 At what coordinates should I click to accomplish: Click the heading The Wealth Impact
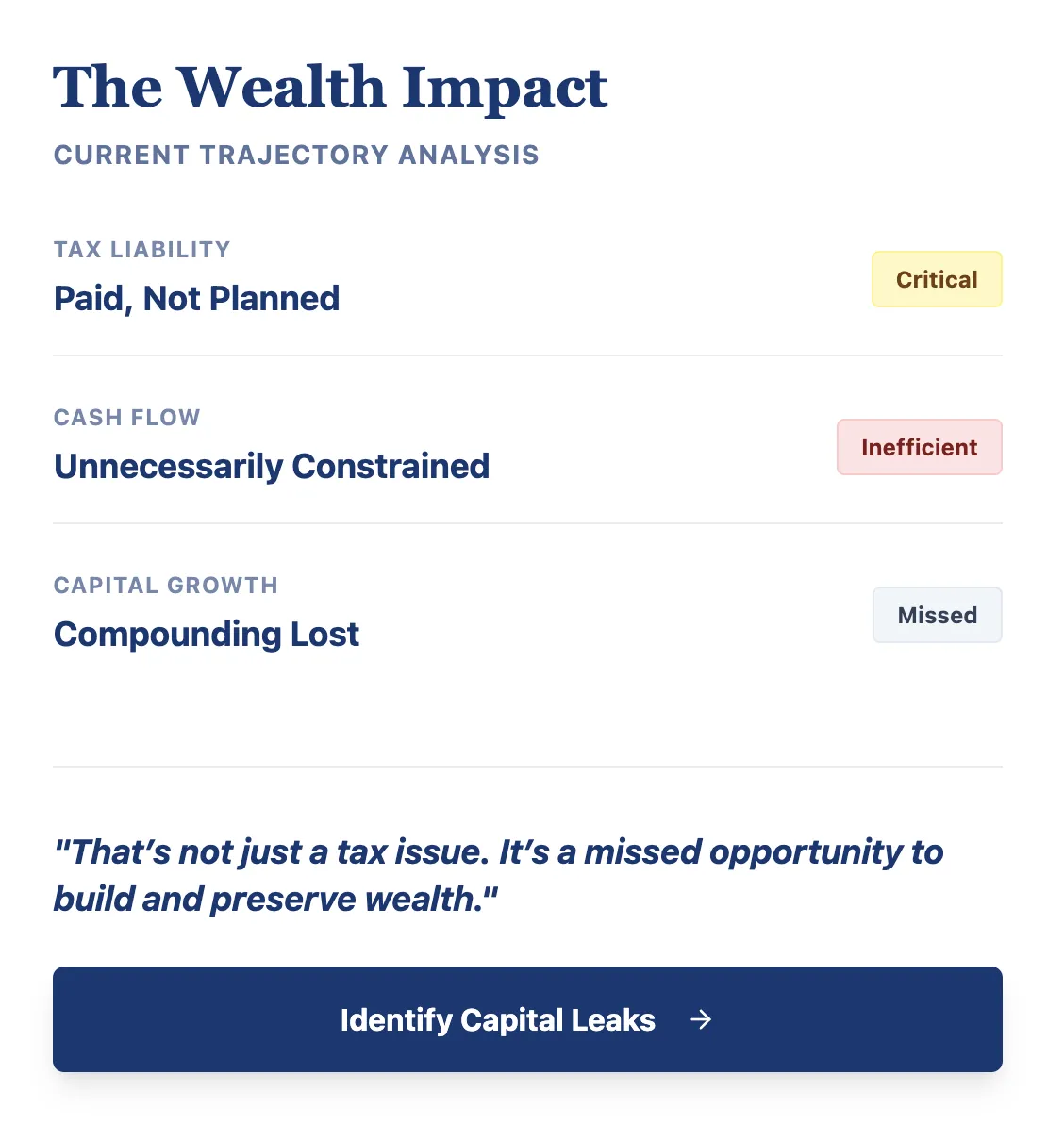pos(330,88)
